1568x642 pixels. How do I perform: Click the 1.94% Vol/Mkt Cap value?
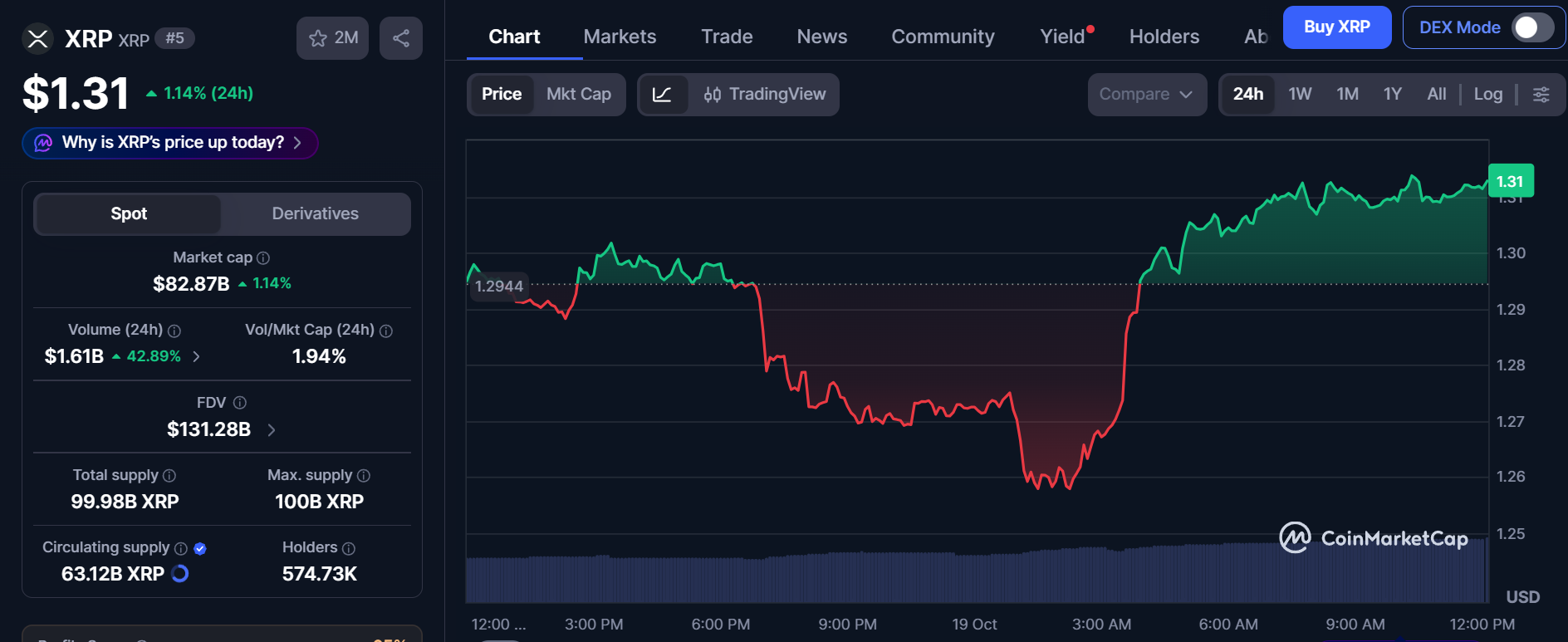pyautogui.click(x=319, y=357)
